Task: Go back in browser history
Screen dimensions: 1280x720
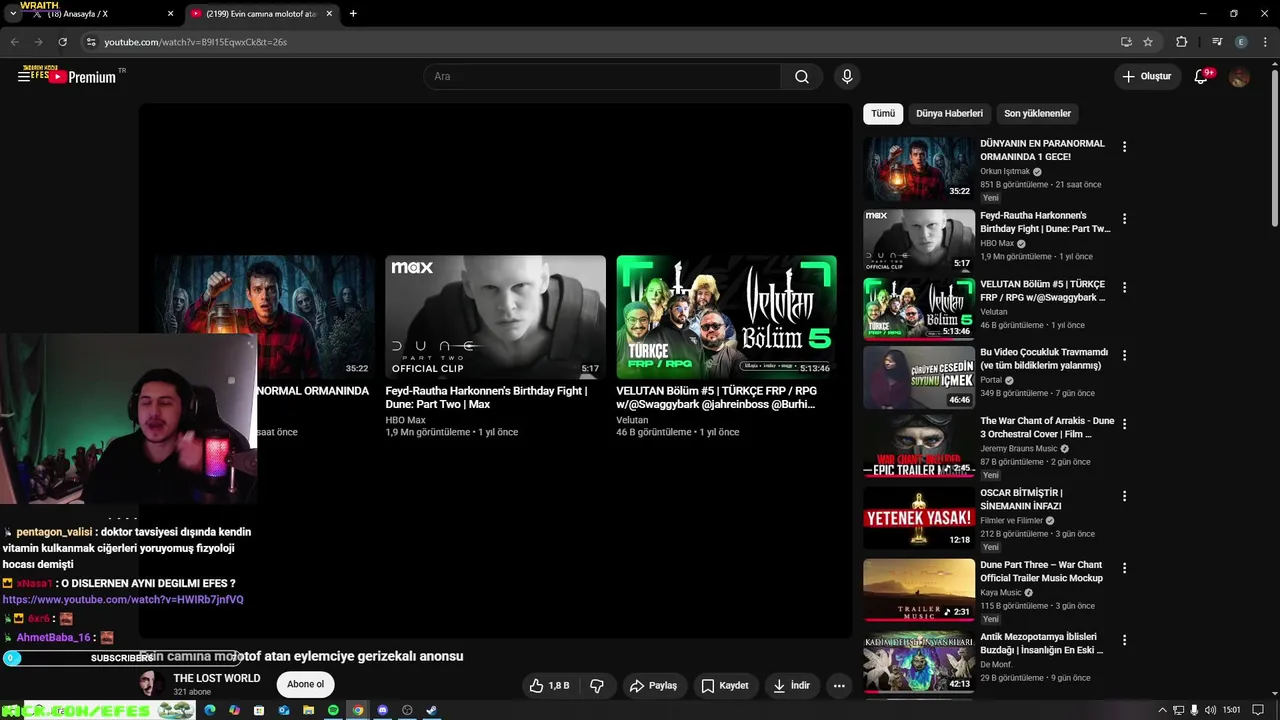Action: pyautogui.click(x=14, y=42)
